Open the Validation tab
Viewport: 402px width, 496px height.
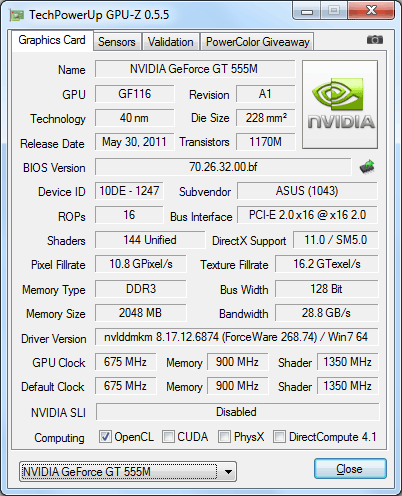click(171, 42)
